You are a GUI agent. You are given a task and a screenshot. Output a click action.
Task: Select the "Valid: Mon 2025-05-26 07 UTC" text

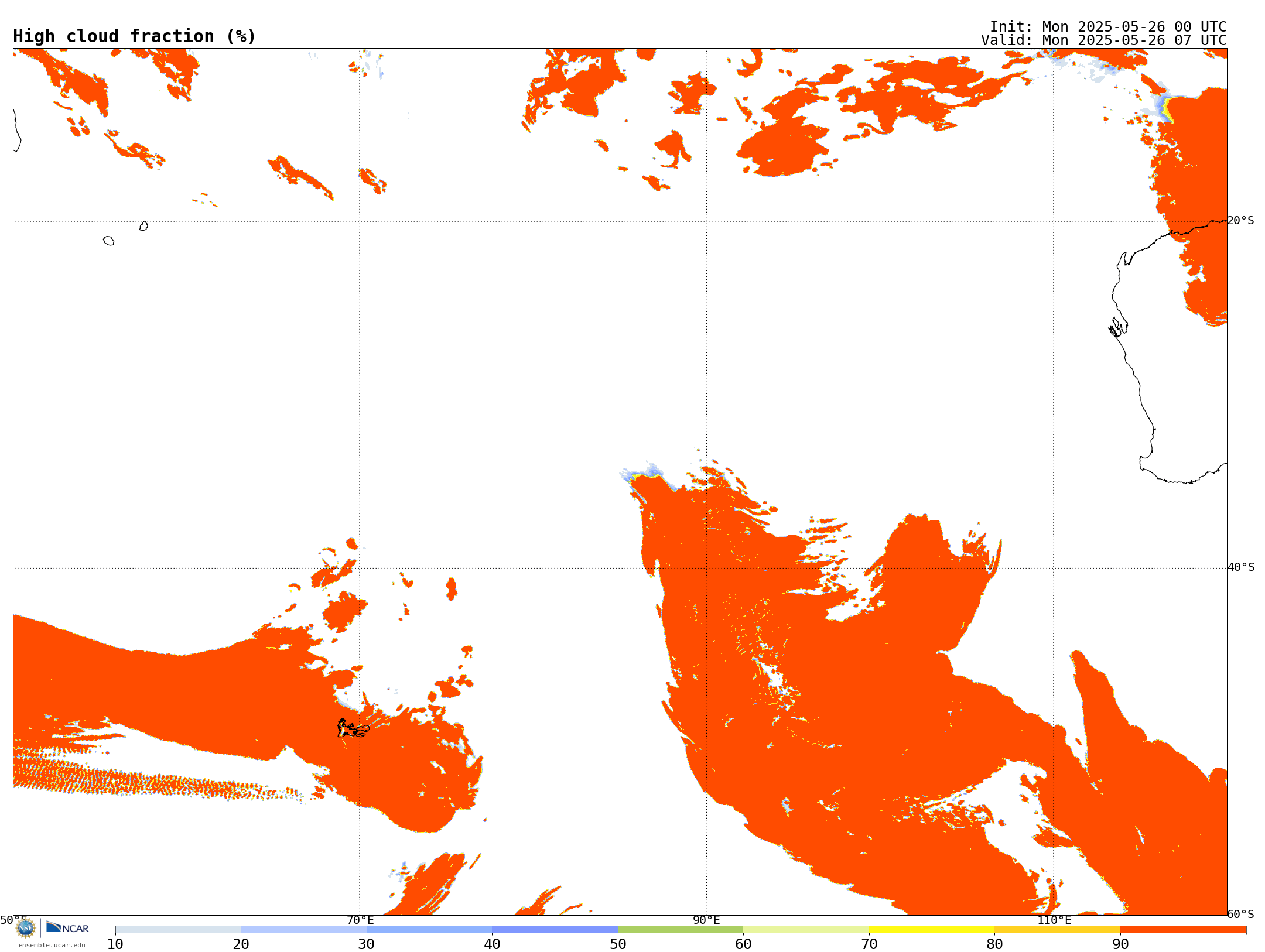click(1104, 40)
